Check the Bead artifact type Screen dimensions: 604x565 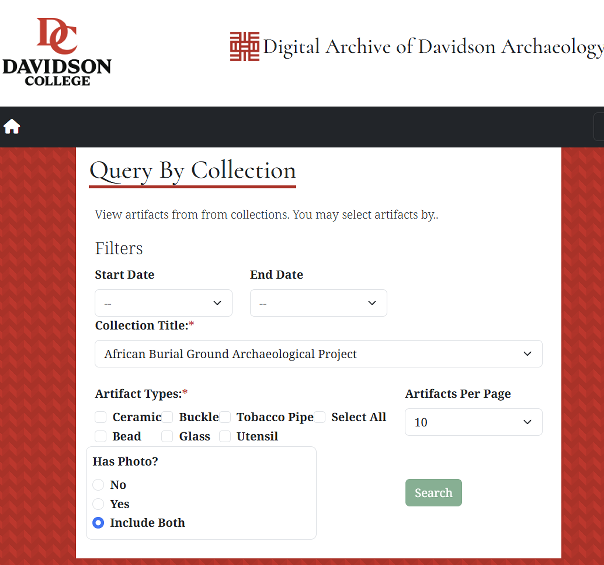click(x=101, y=436)
